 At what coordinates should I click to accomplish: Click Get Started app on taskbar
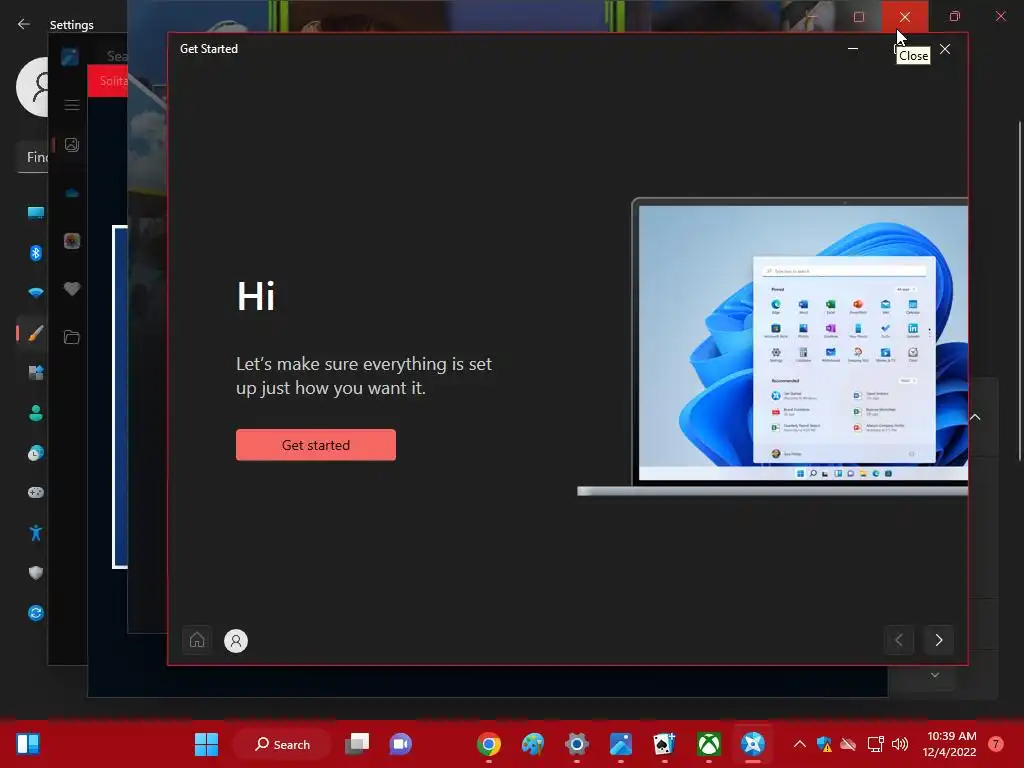[752, 744]
